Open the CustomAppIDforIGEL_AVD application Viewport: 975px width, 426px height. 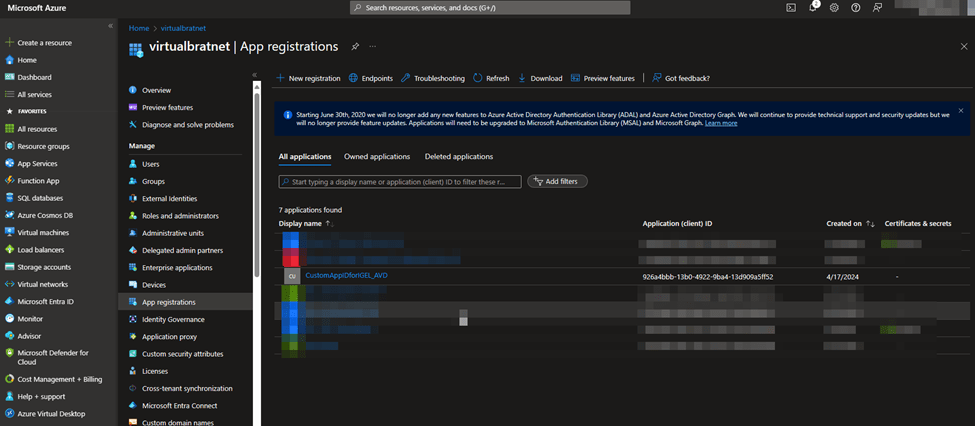coord(346,276)
